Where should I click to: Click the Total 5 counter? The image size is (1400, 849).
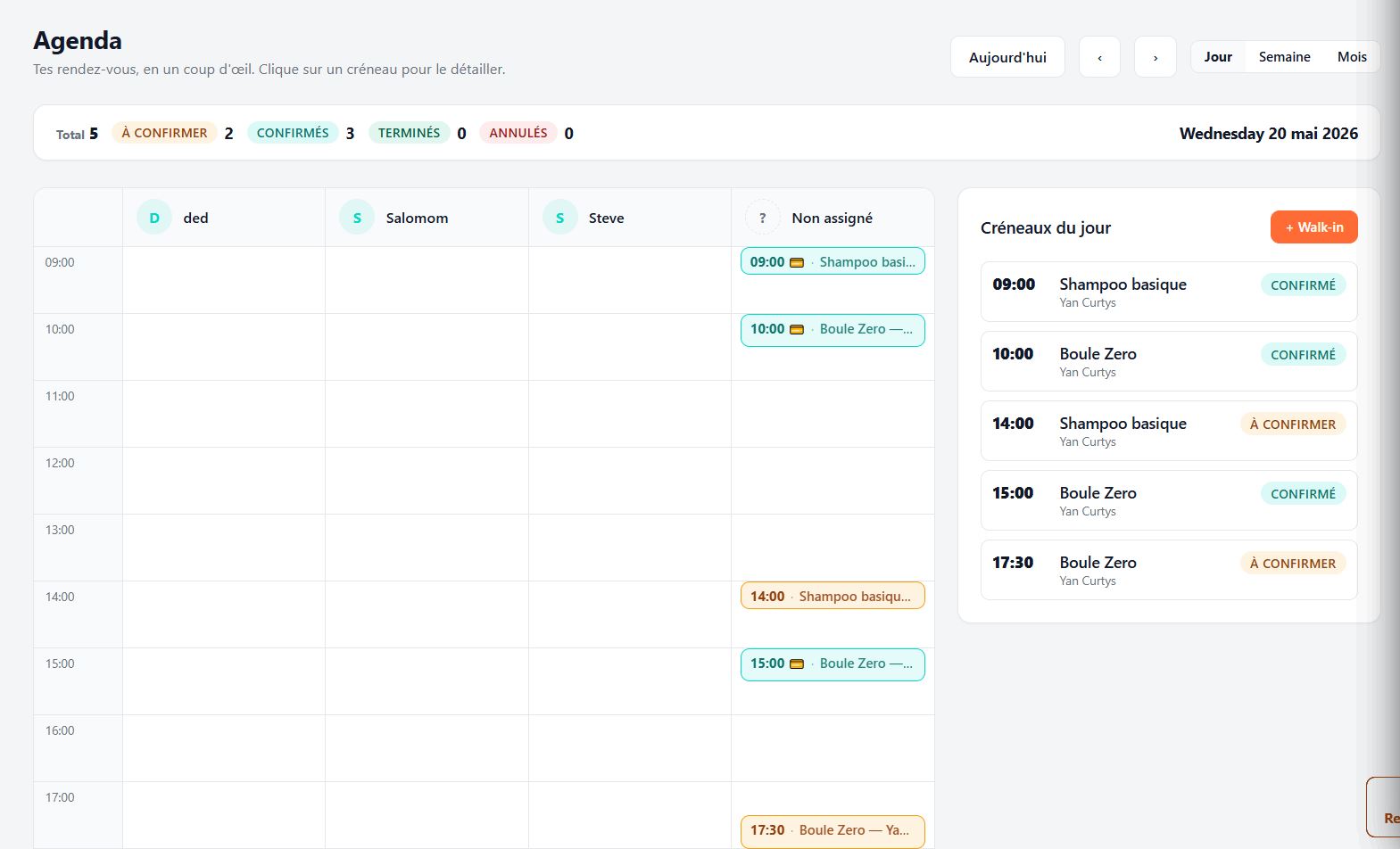[x=77, y=134]
